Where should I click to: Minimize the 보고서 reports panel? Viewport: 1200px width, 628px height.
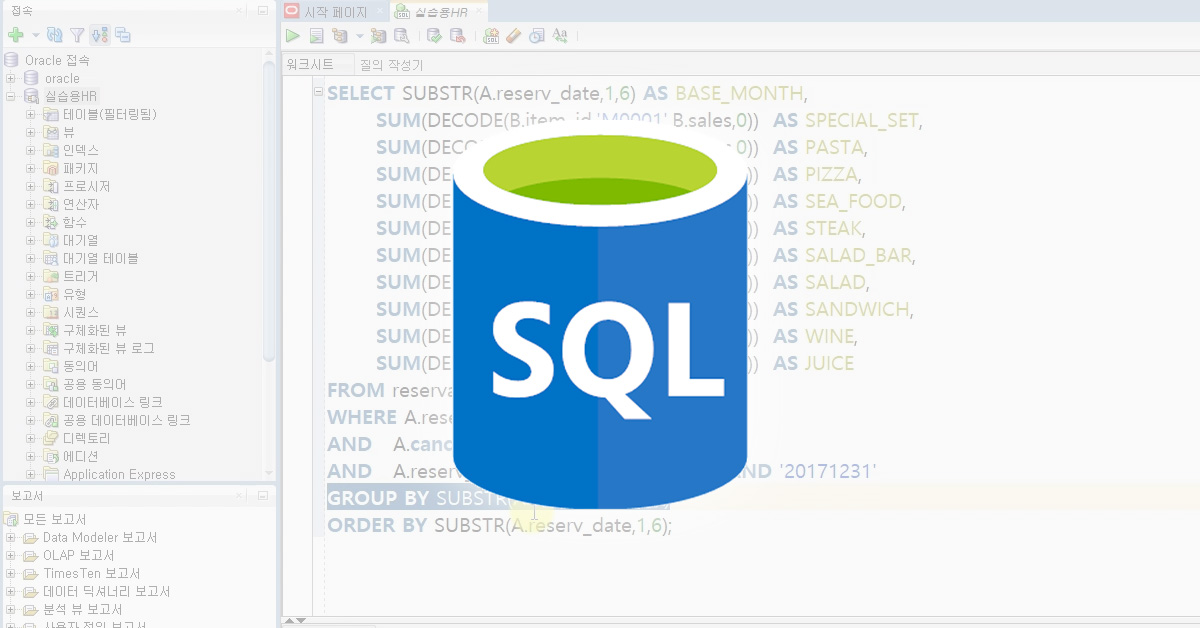262,496
